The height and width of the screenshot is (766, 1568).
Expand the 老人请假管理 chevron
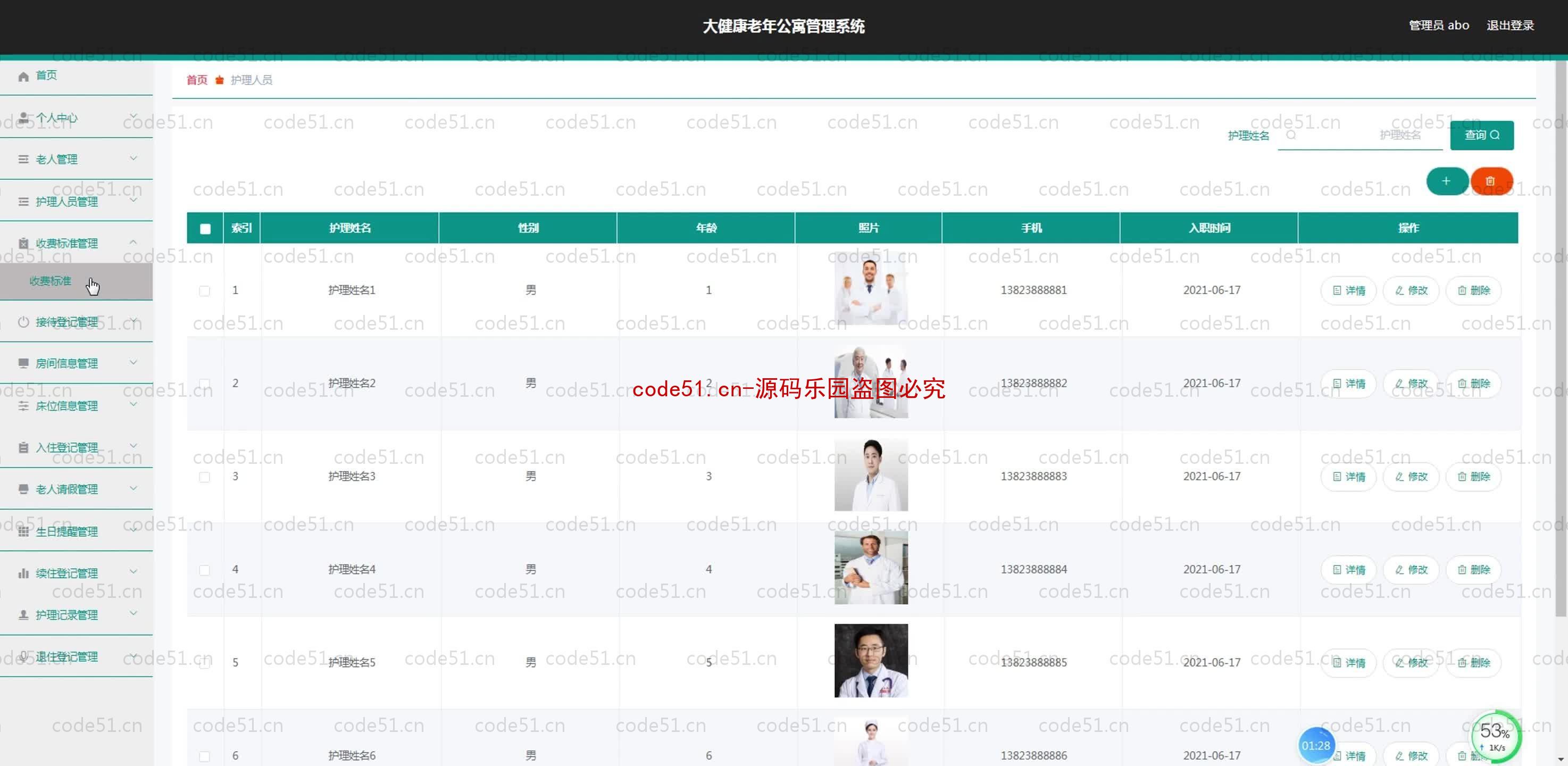[x=134, y=488]
